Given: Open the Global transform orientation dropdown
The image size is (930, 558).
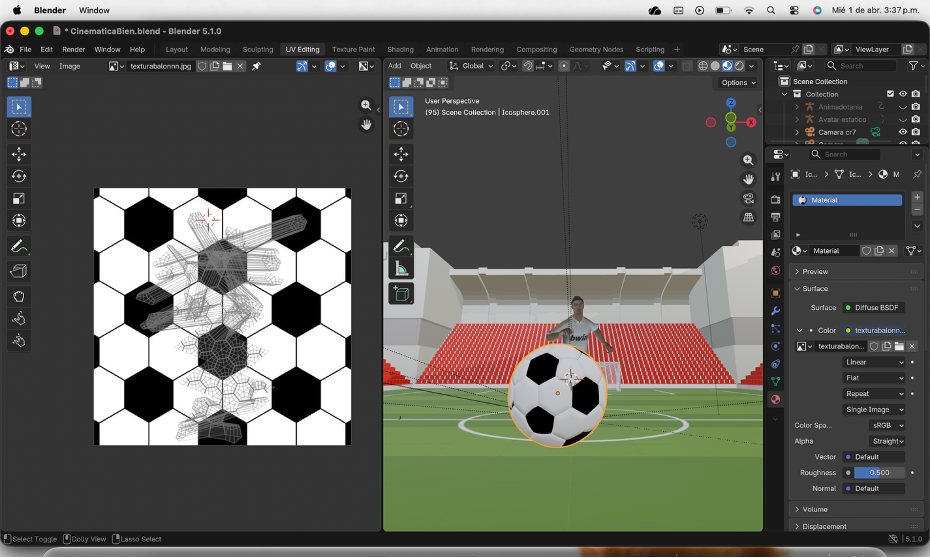Looking at the screenshot, I should point(471,66).
